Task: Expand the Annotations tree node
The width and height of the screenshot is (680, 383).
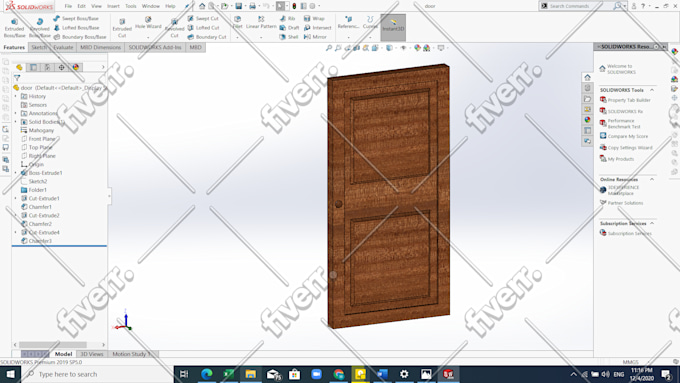Action: pyautogui.click(x=16, y=113)
